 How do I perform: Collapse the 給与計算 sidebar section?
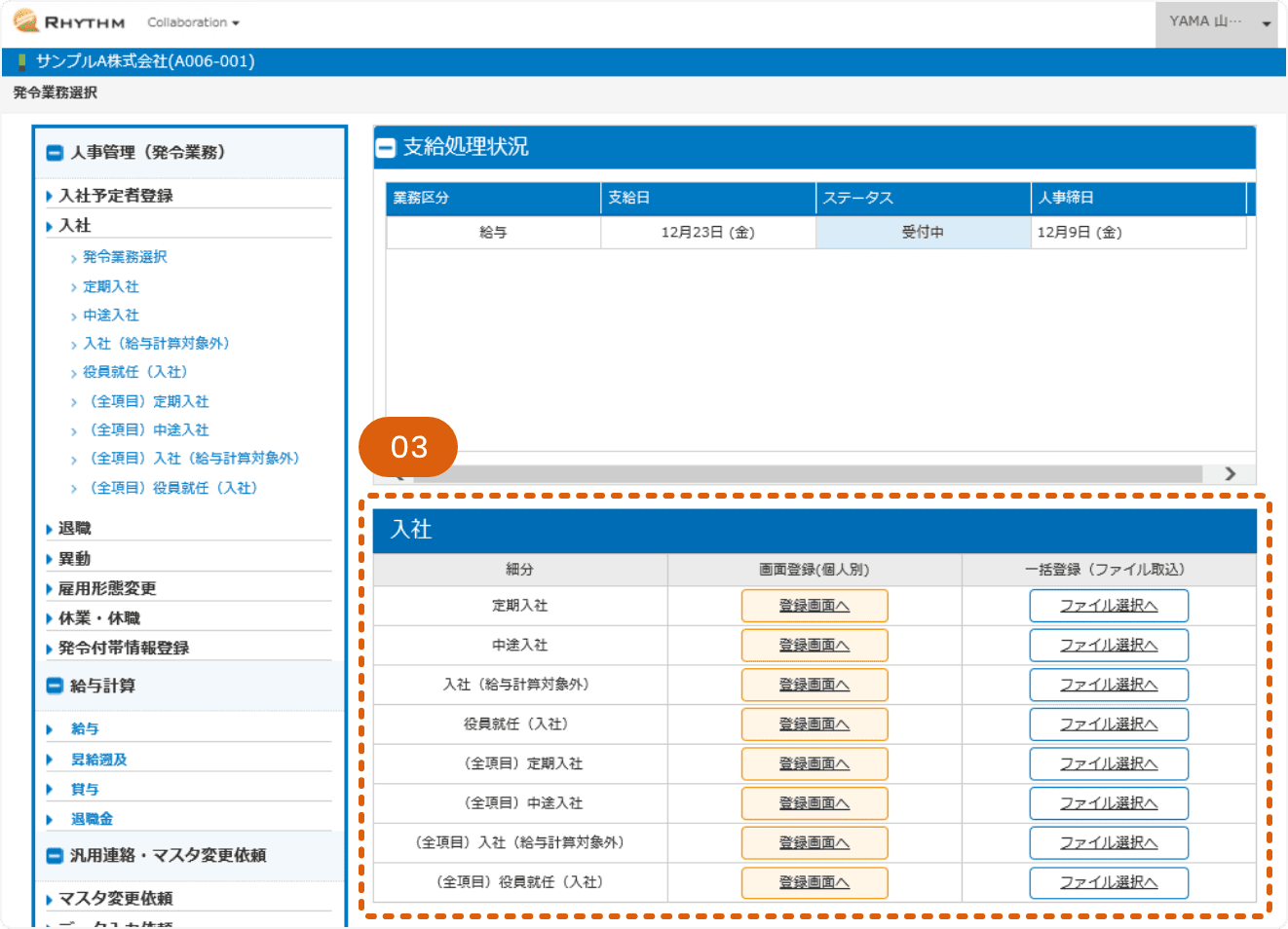pyautogui.click(x=56, y=687)
